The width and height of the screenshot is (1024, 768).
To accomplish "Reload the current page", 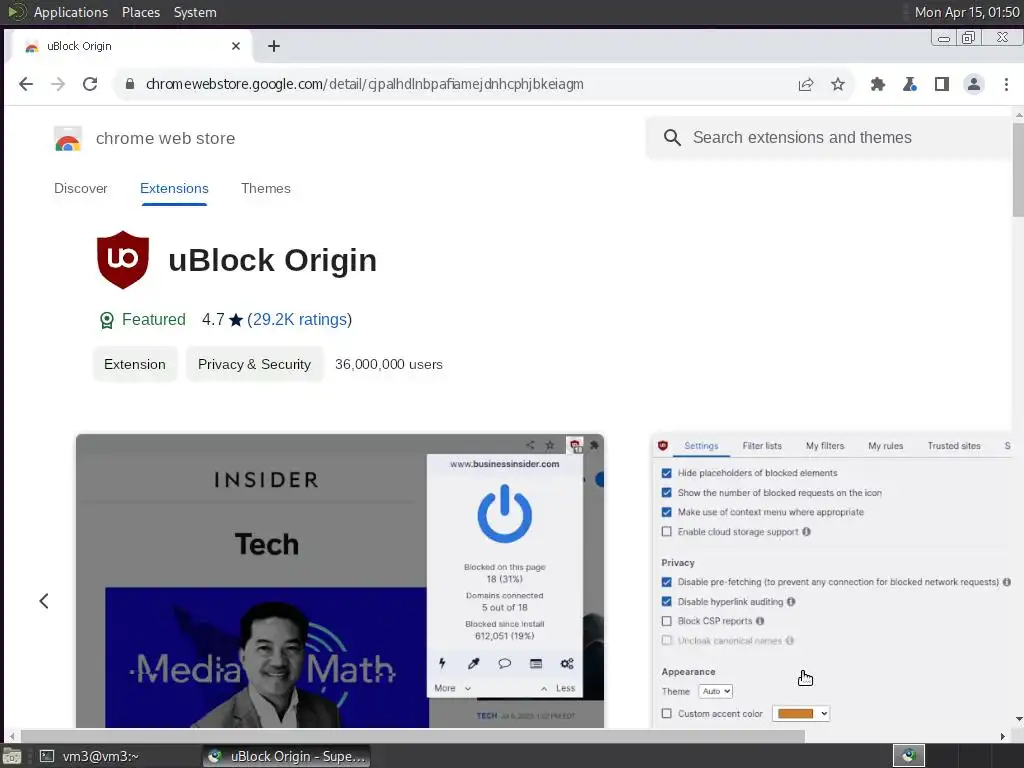I will point(90,84).
